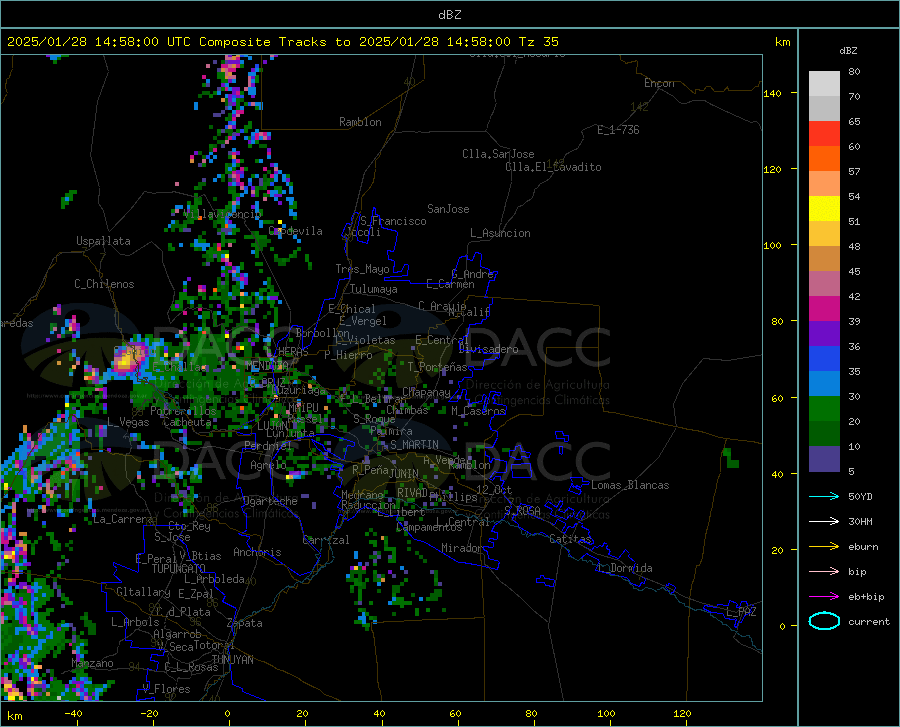Click the yellow eburn arrow in legend

[824, 546]
